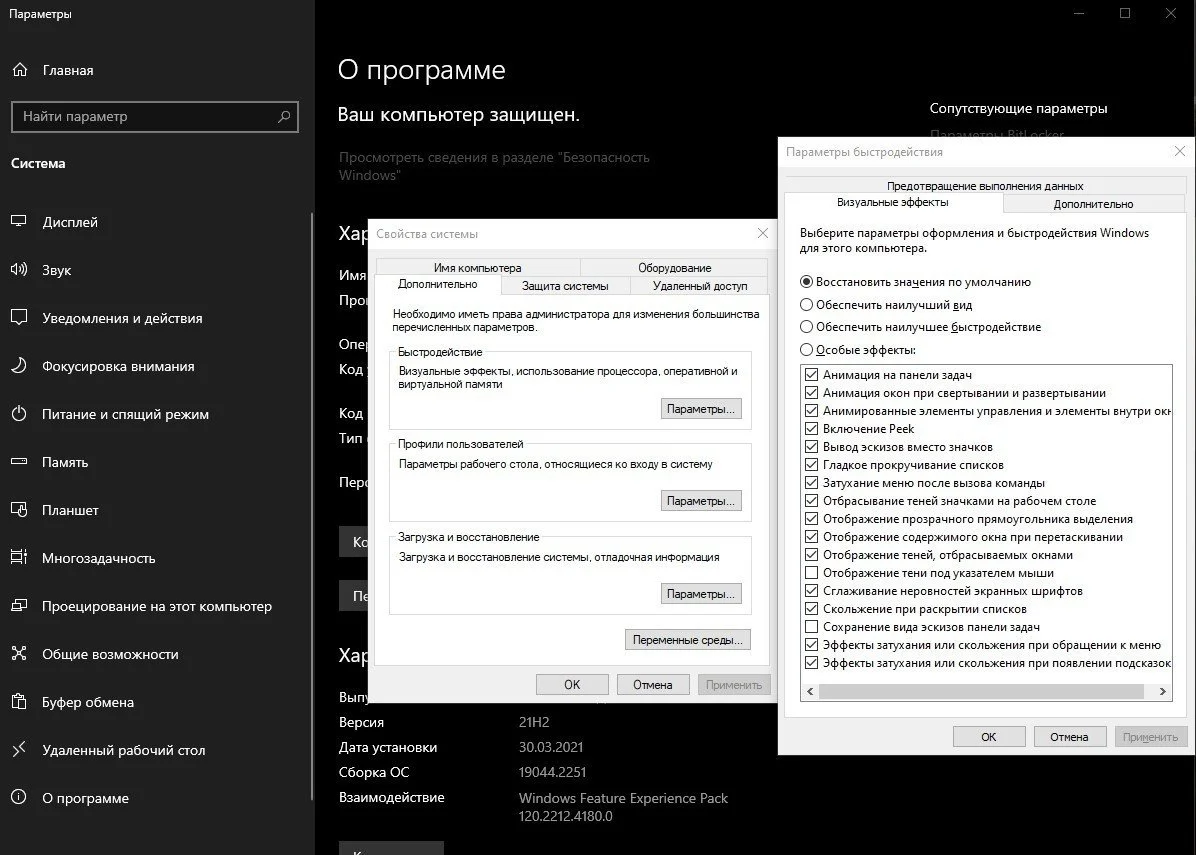Screen dimensions: 1196x855
Task: Enable Отображение тени под указателем мыши
Action: click(812, 573)
